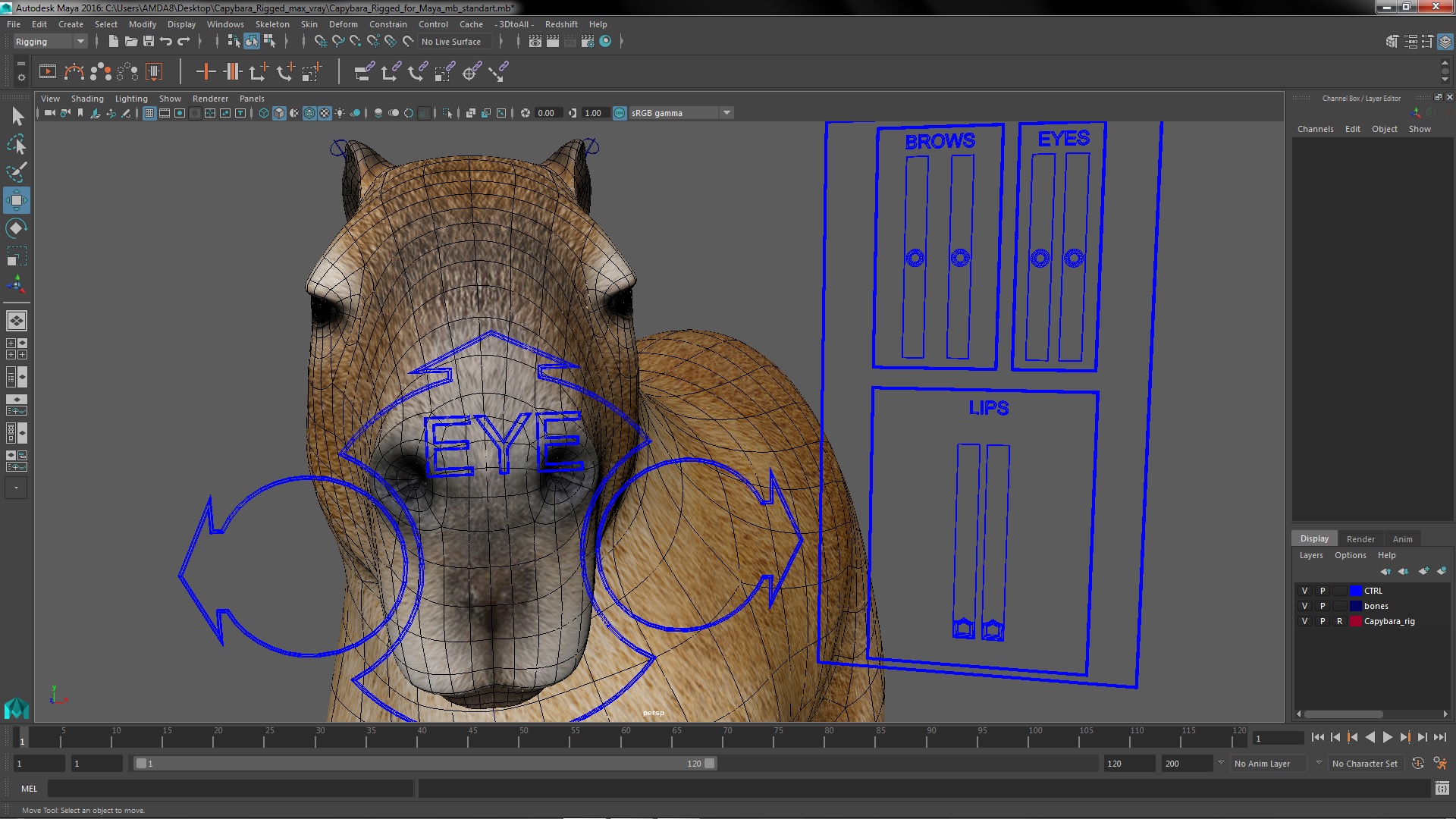
Task: Click the blue CTRL layer color swatch
Action: 1355,591
